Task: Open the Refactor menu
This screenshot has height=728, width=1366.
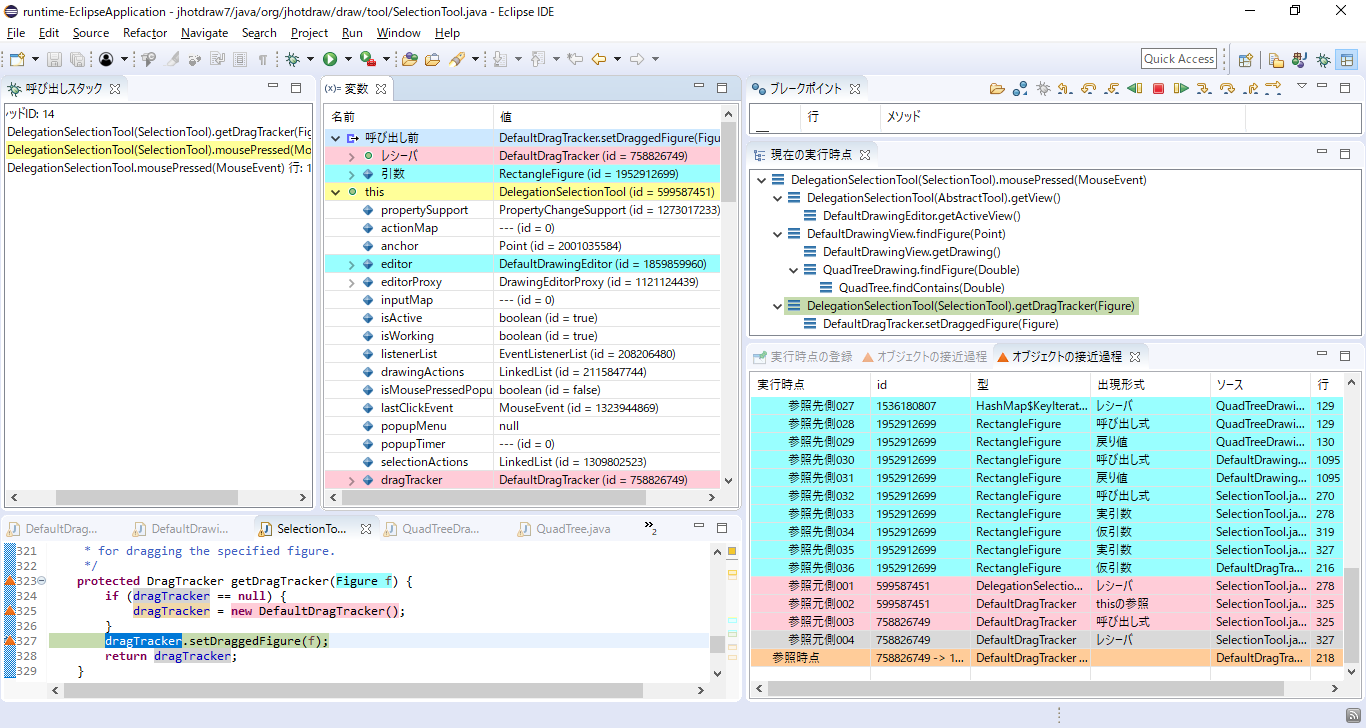Action: 145,33
